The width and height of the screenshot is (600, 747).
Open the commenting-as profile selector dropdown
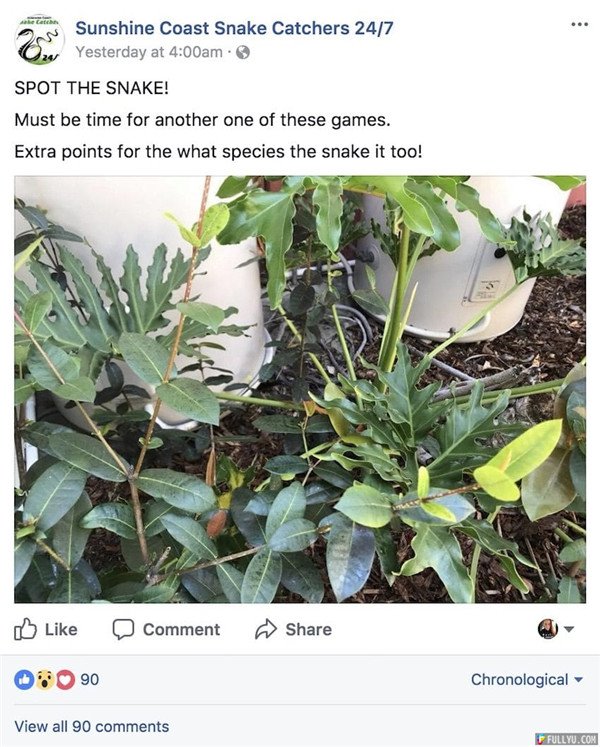pyautogui.click(x=556, y=629)
